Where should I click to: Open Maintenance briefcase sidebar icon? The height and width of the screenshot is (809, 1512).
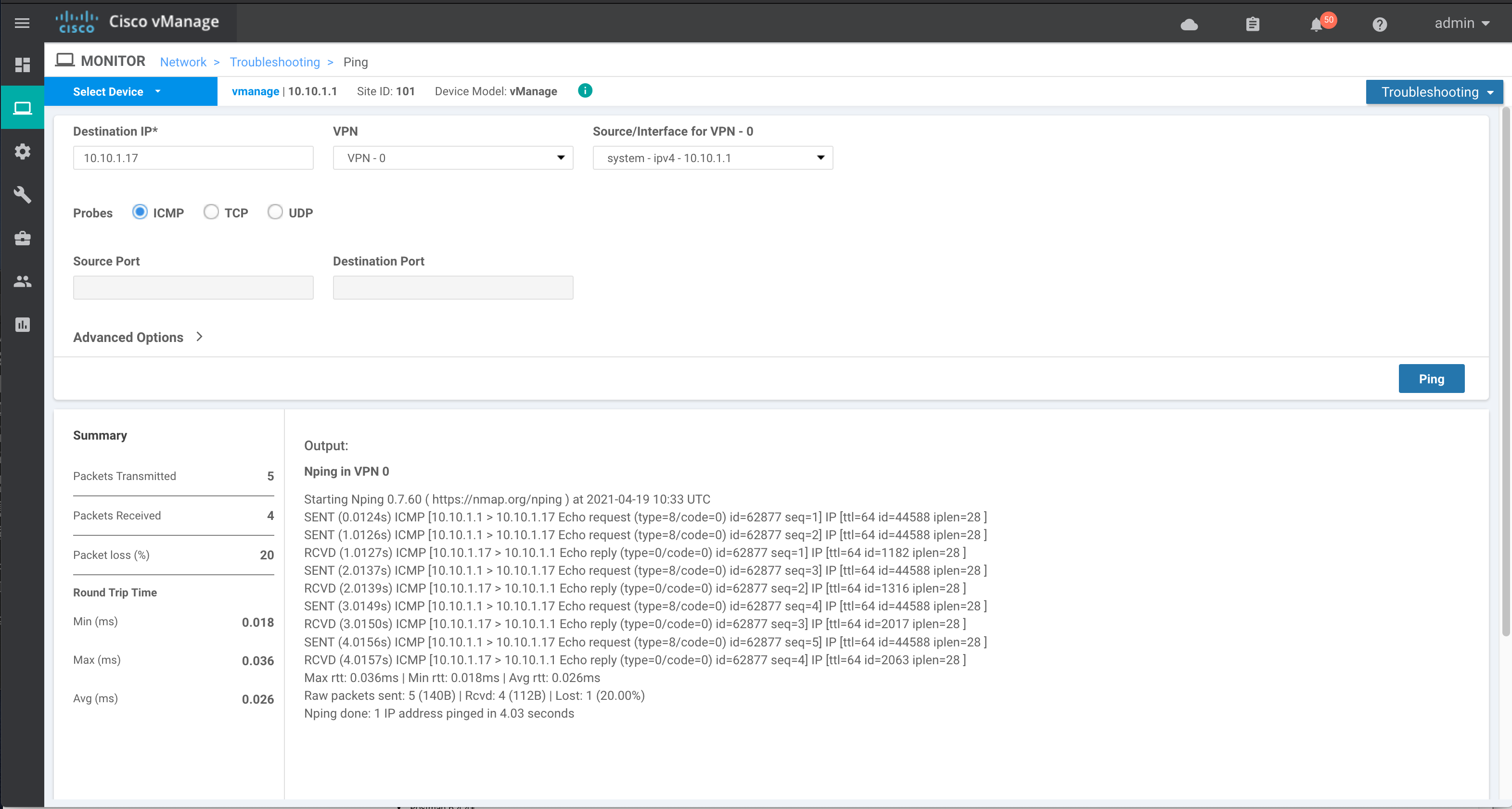tap(22, 238)
